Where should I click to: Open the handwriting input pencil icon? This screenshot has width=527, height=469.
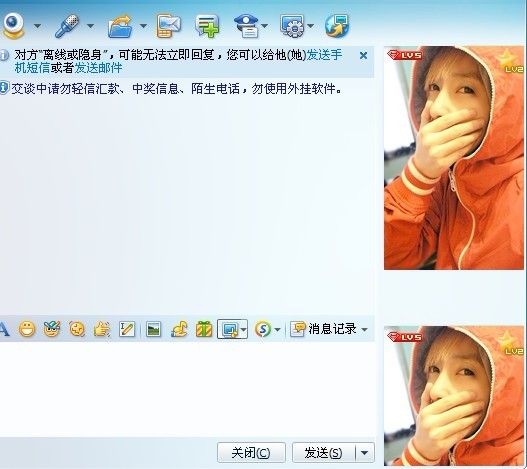(x=127, y=329)
